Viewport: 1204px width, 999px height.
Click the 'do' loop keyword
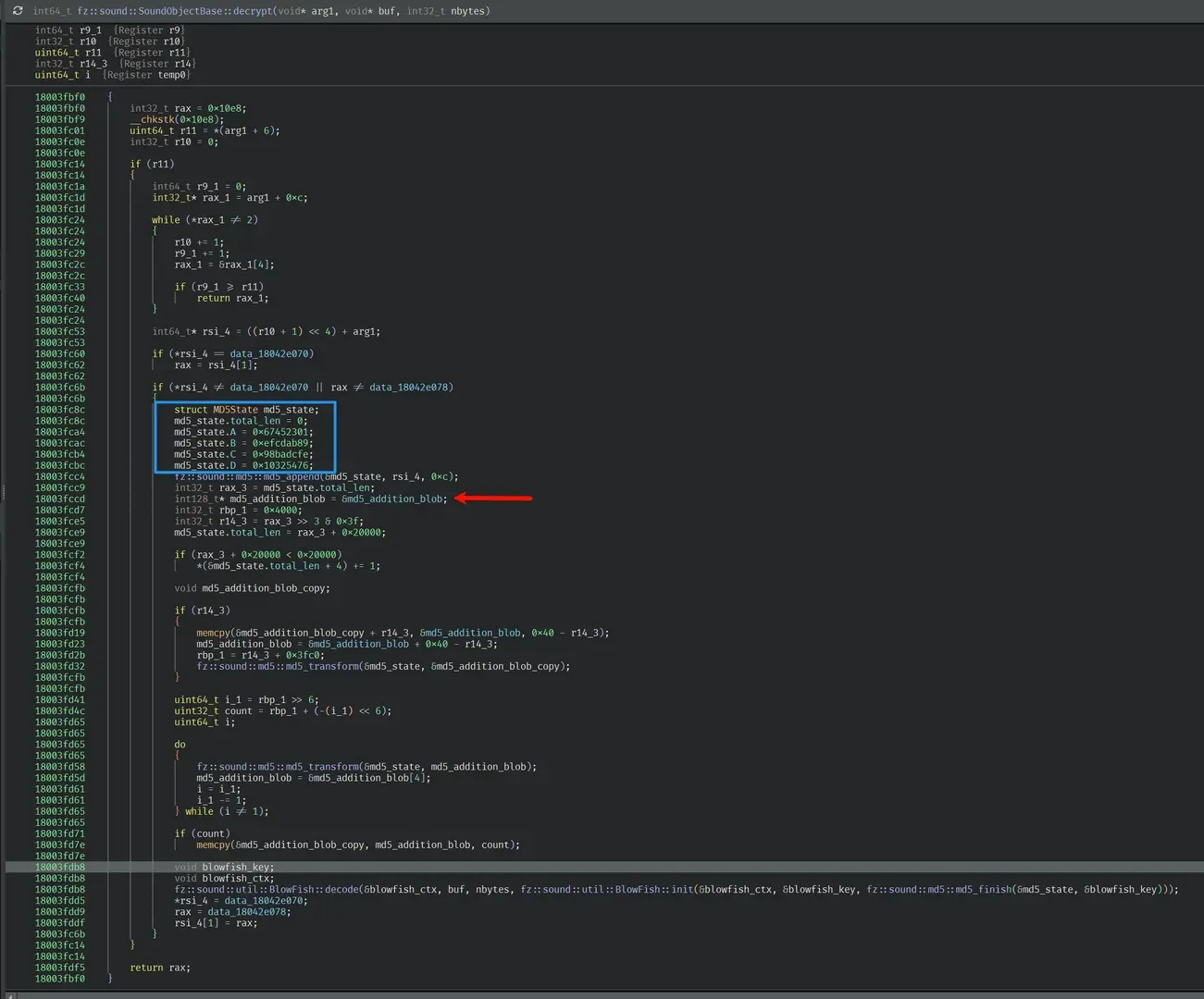[180, 745]
